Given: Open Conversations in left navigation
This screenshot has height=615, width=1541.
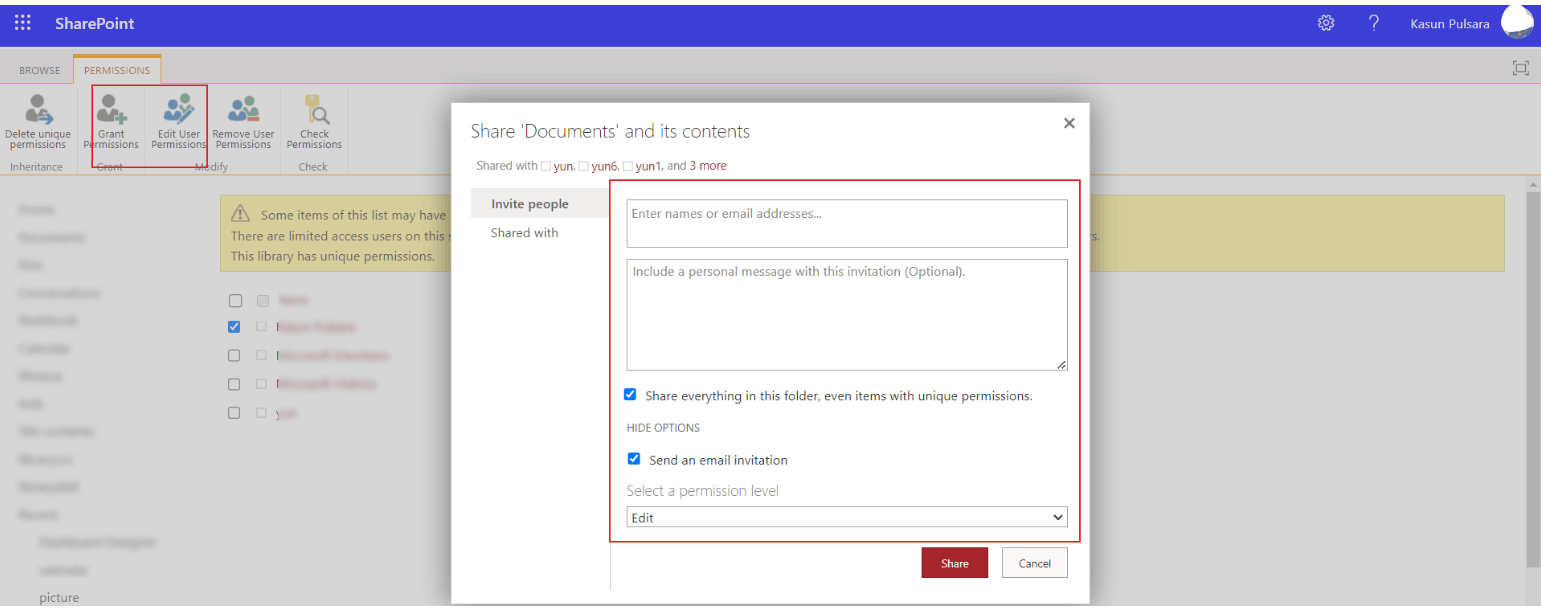Looking at the screenshot, I should click(x=59, y=293).
